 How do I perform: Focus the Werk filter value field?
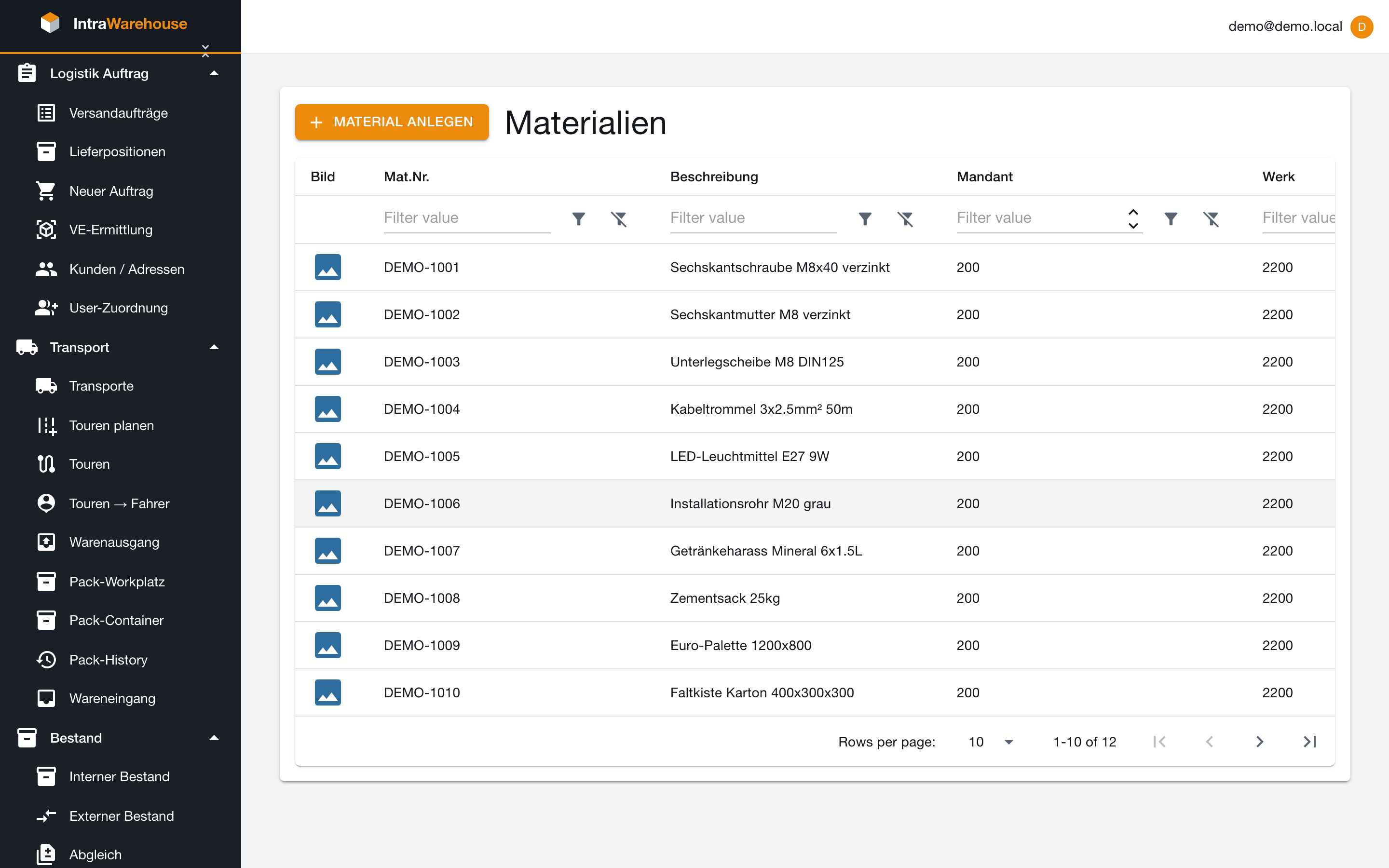click(x=1298, y=217)
